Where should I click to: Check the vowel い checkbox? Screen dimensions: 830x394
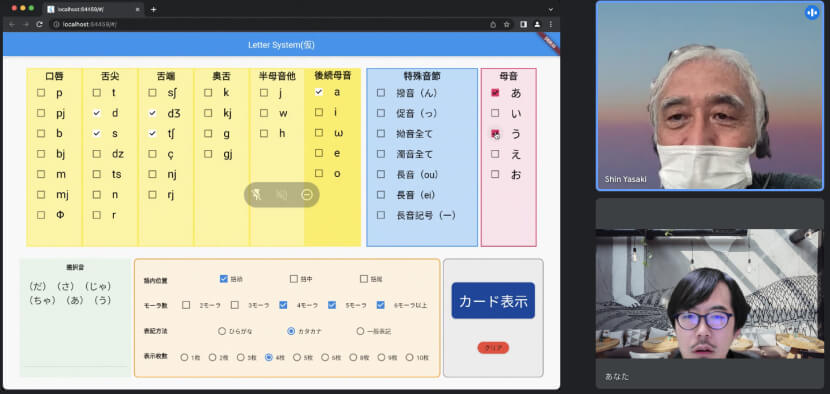(x=495, y=113)
